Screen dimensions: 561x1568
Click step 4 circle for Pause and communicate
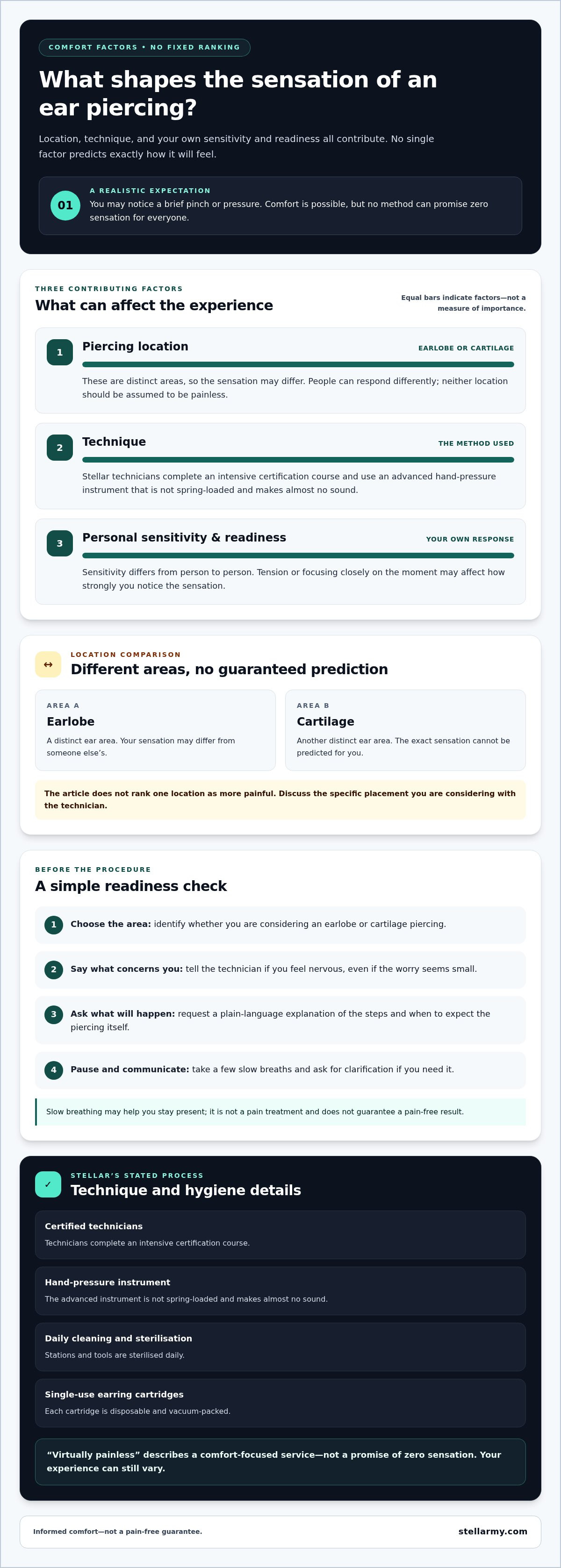(x=54, y=1070)
